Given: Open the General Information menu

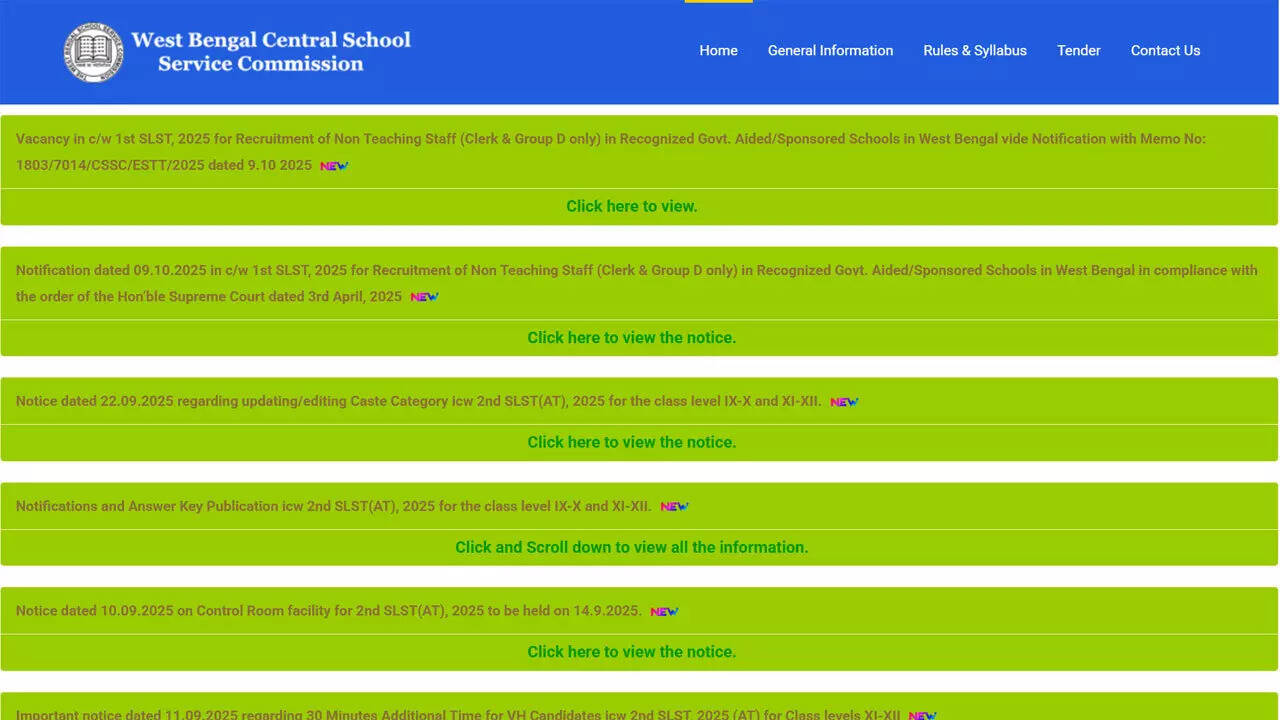Looking at the screenshot, I should coord(830,51).
